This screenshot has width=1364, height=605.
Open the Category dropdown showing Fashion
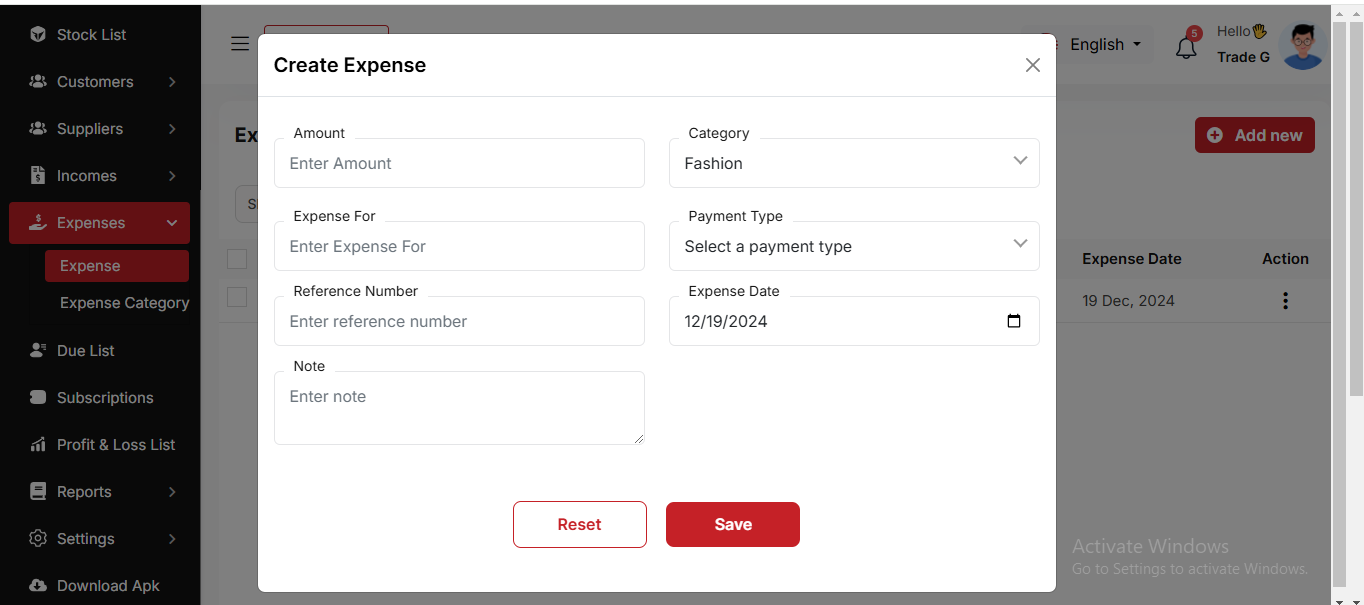(x=853, y=163)
